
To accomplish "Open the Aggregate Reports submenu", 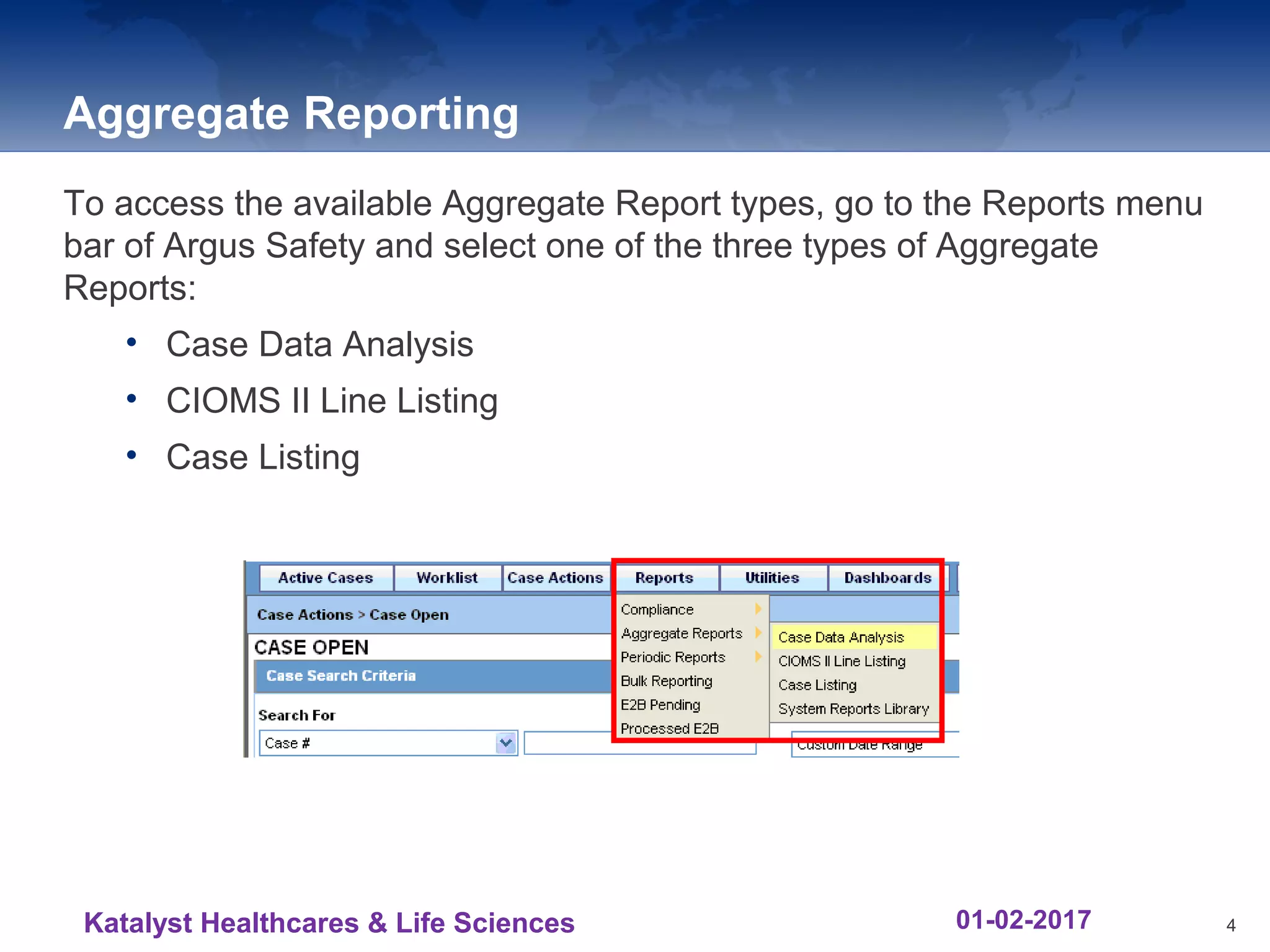I will pos(692,633).
